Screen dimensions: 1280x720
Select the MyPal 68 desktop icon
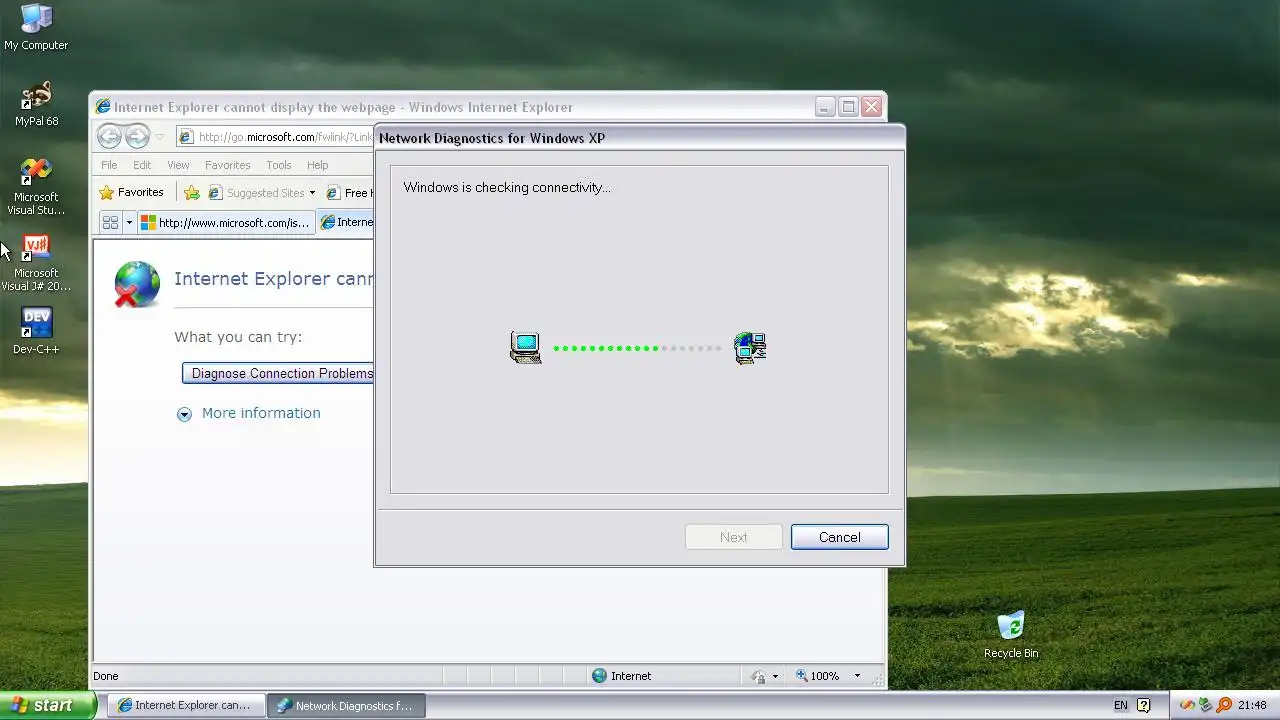[36, 104]
